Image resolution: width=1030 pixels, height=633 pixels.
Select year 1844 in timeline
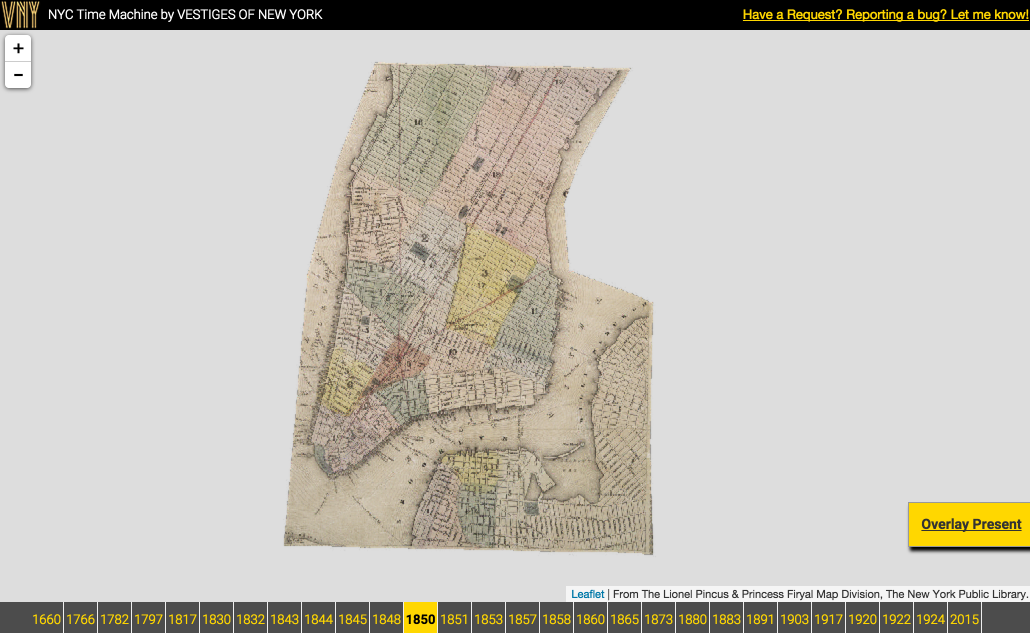[319, 619]
